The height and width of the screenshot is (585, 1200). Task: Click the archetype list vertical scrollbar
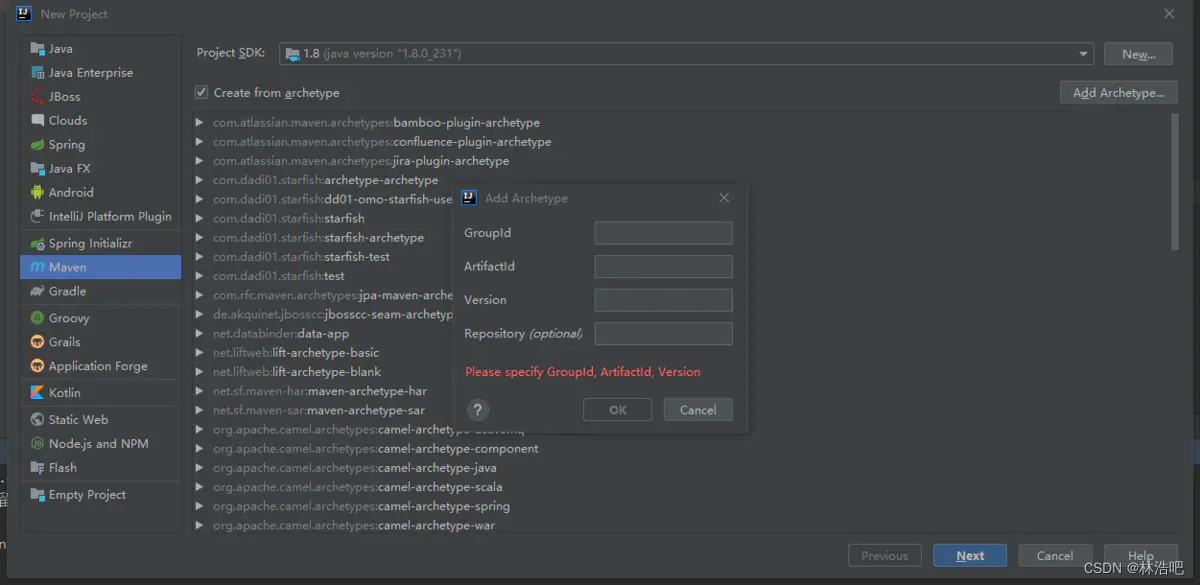1175,181
